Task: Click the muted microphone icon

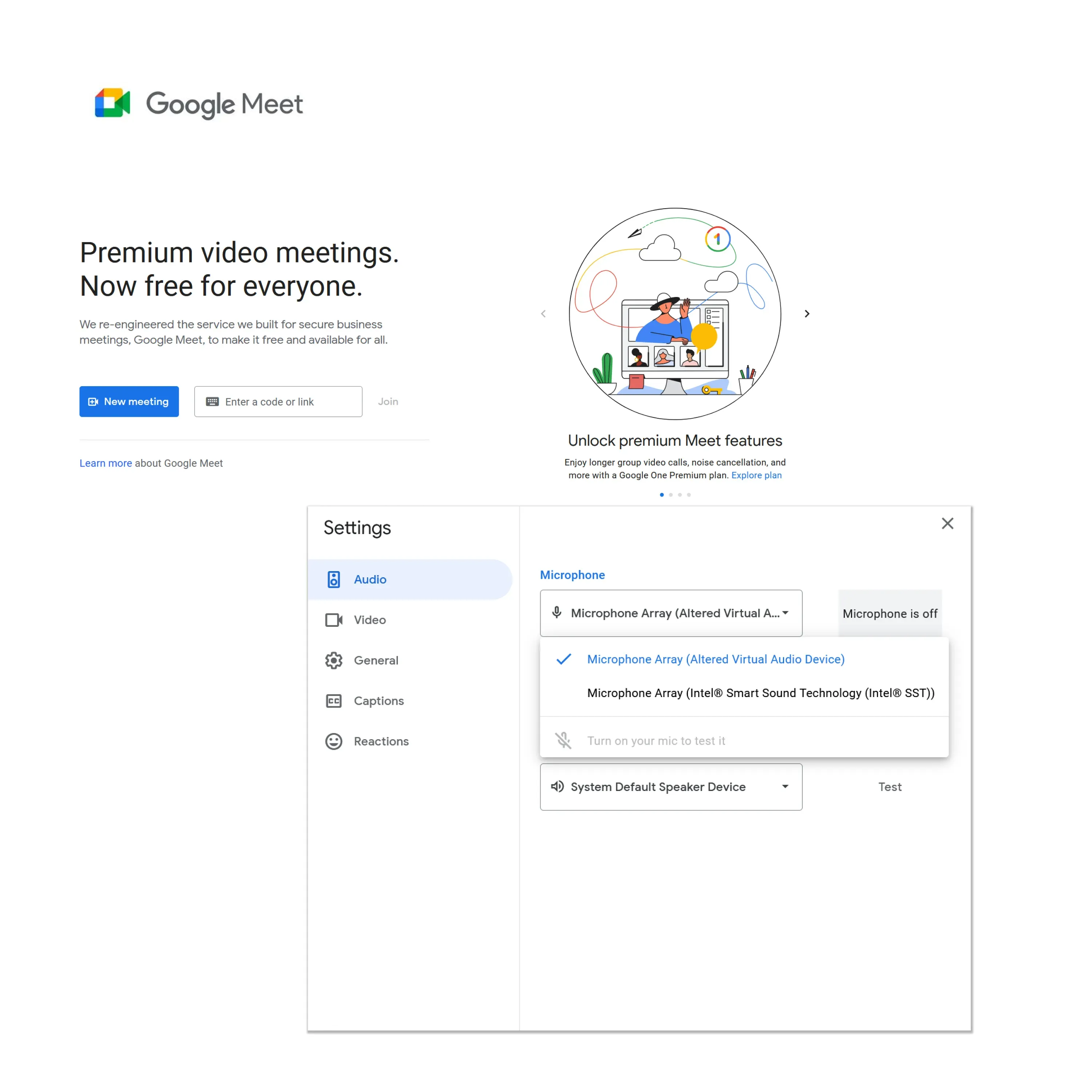Action: pos(563,740)
